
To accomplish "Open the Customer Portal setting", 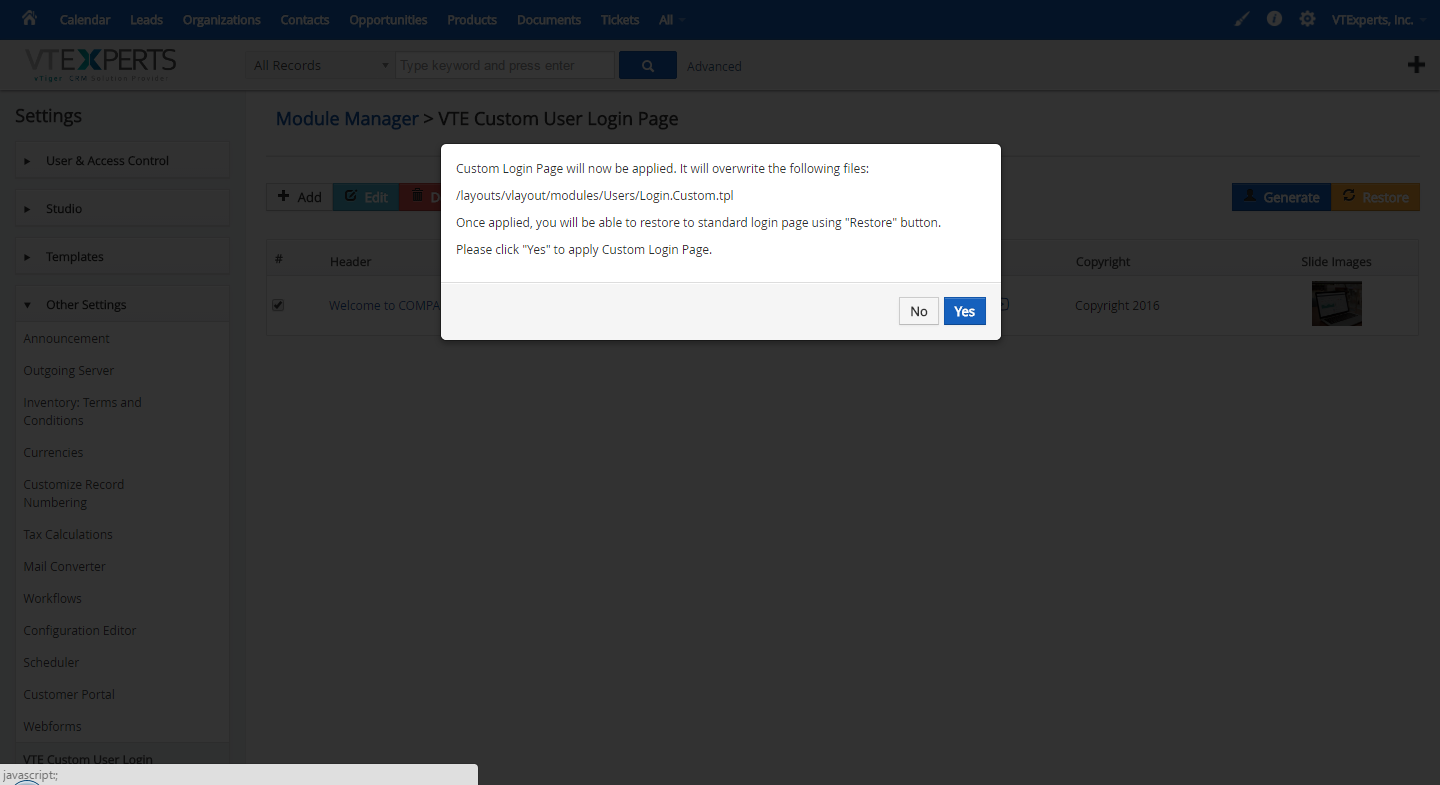I will click(69, 694).
